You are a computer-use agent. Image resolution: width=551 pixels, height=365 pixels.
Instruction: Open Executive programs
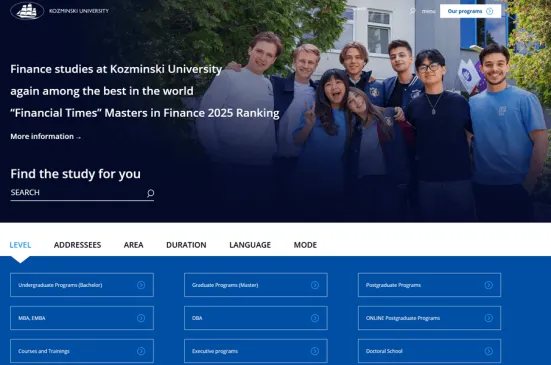(256, 351)
